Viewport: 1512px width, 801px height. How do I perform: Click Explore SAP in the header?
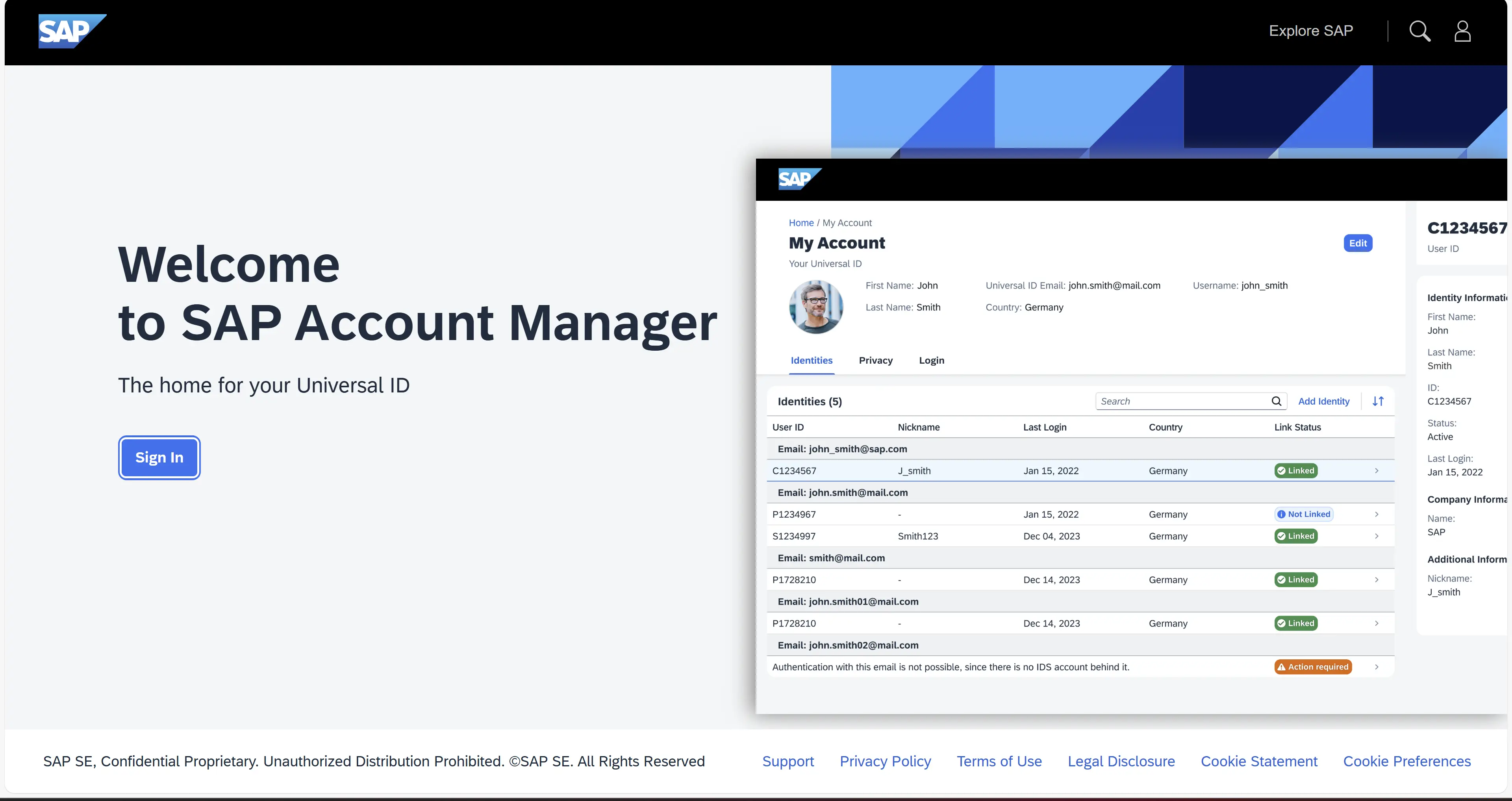click(x=1311, y=31)
